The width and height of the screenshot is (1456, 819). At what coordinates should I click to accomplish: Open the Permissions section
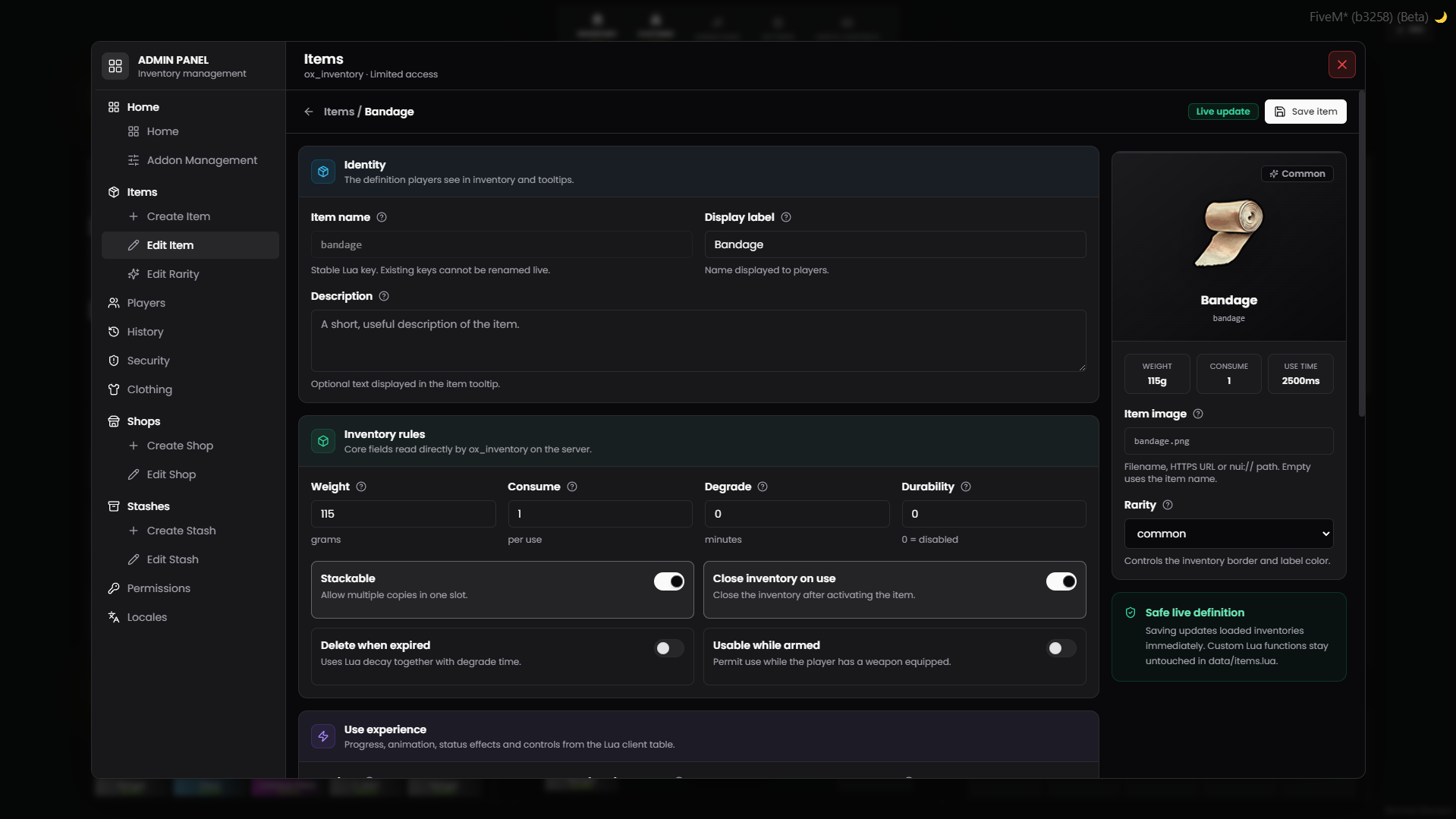(x=190, y=588)
